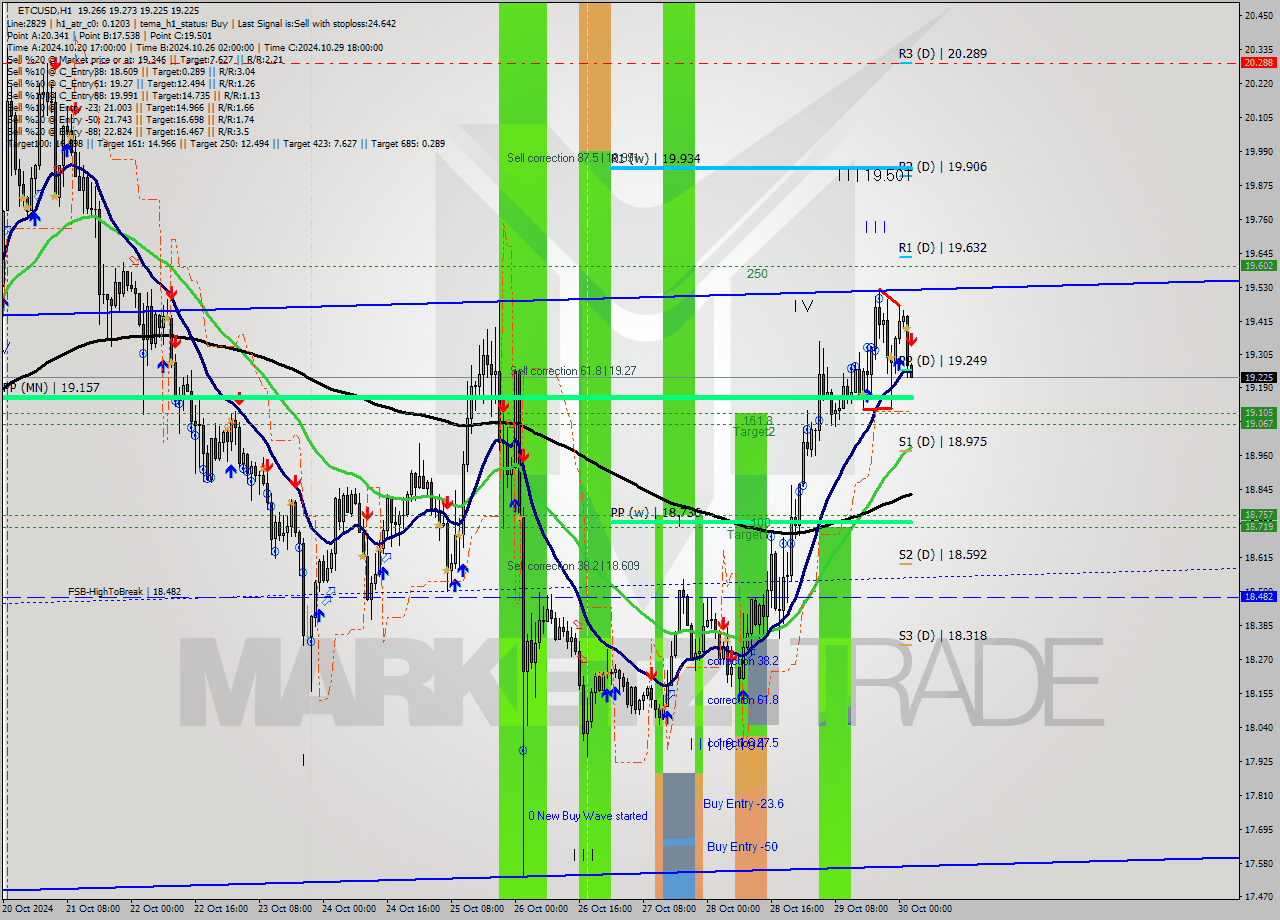
Task: Click the R1 (D) | 19.632 resistance label
Action: [x=942, y=248]
